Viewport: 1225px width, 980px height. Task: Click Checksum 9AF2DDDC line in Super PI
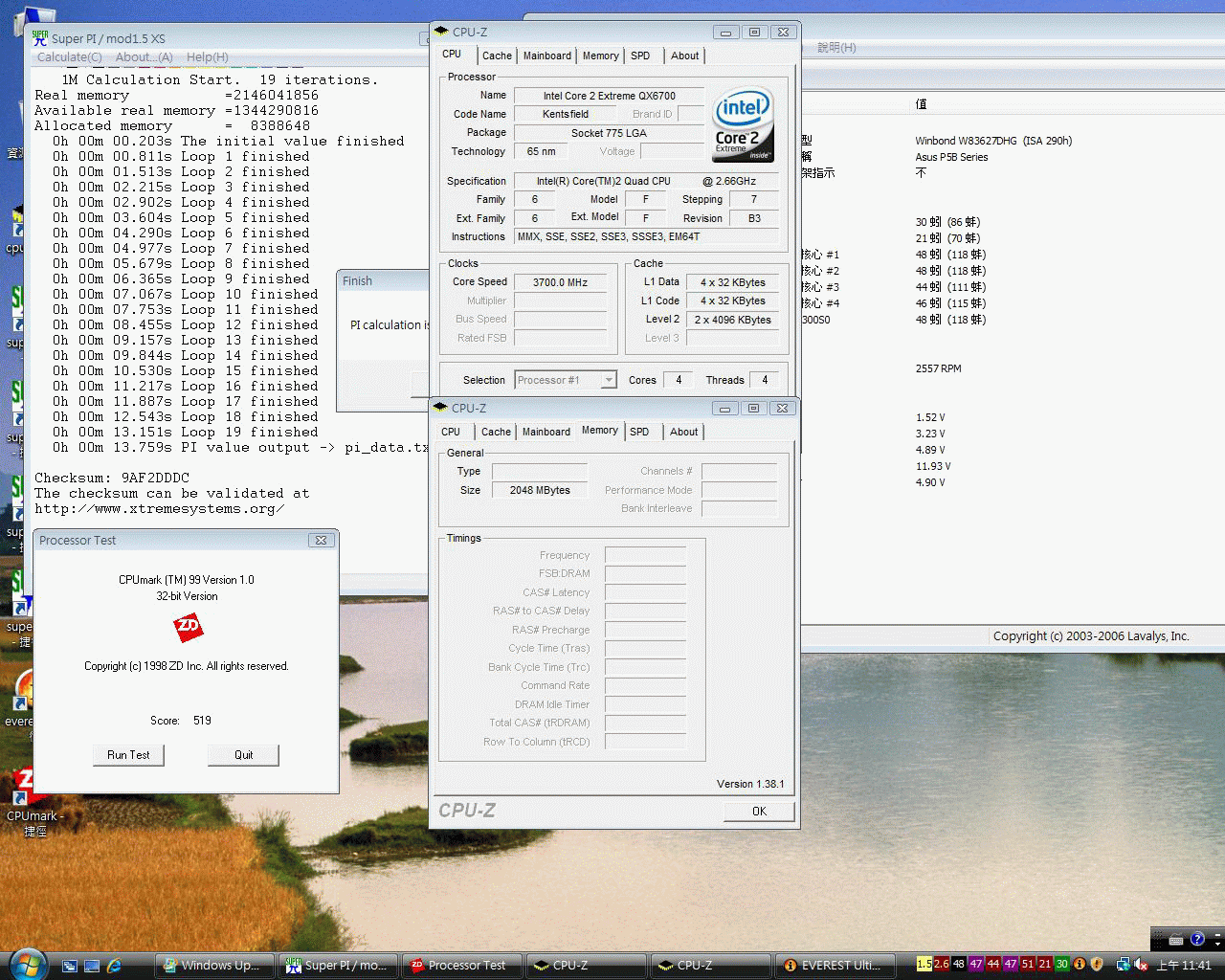click(x=112, y=478)
